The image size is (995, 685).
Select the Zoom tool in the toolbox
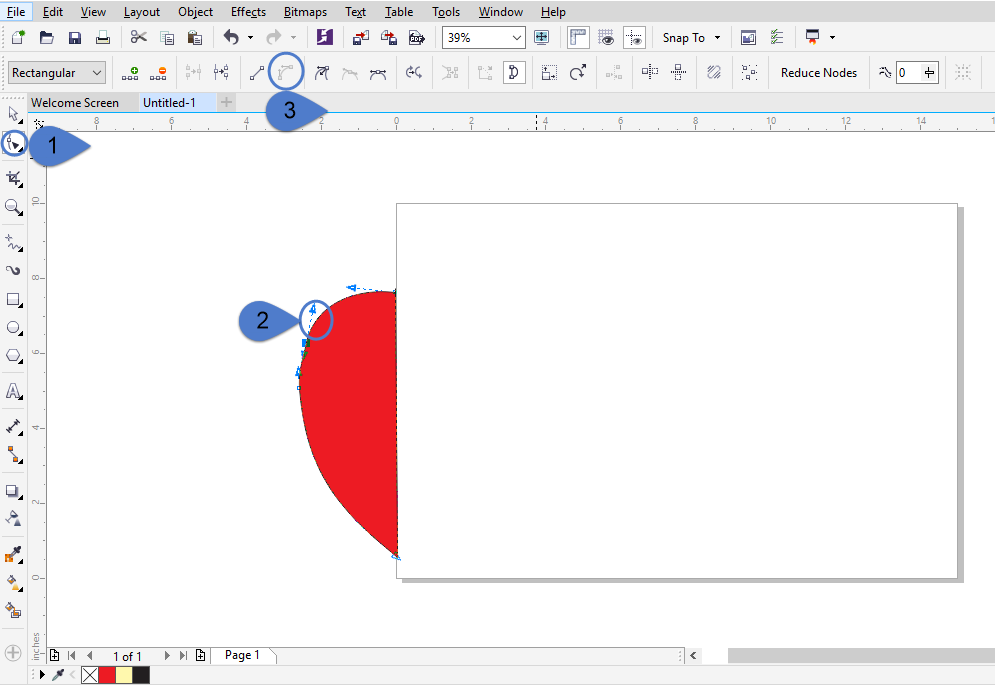[13, 208]
